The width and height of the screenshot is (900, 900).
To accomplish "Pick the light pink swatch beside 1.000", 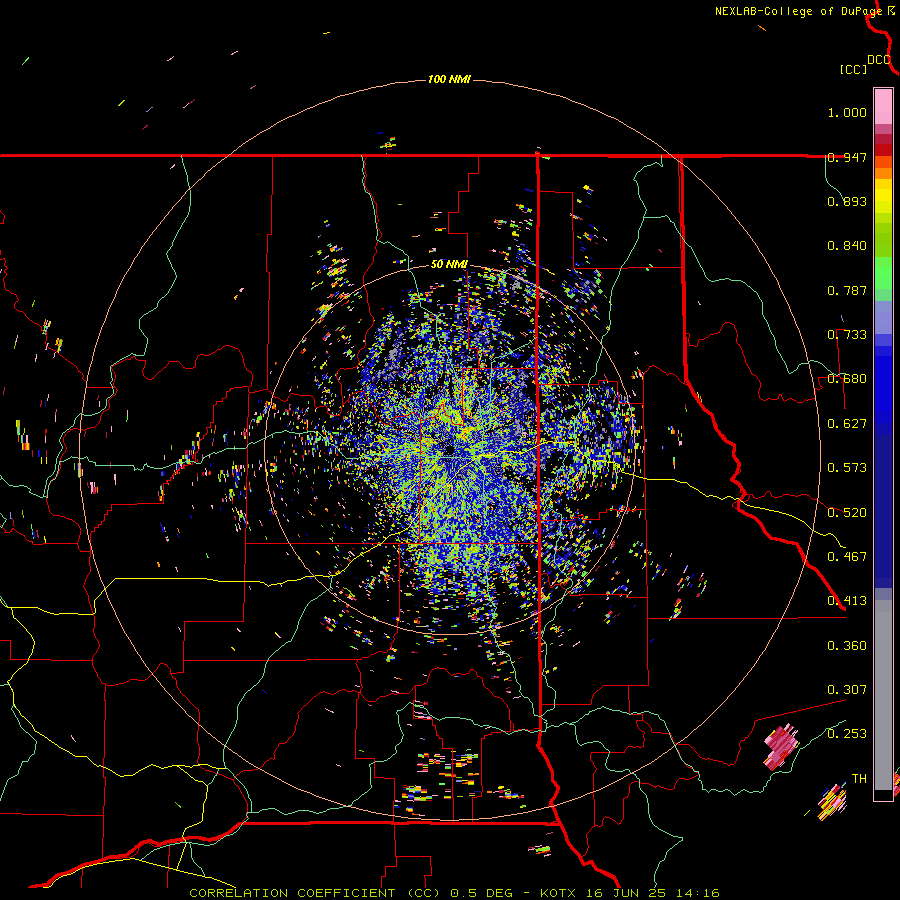I will (x=883, y=107).
